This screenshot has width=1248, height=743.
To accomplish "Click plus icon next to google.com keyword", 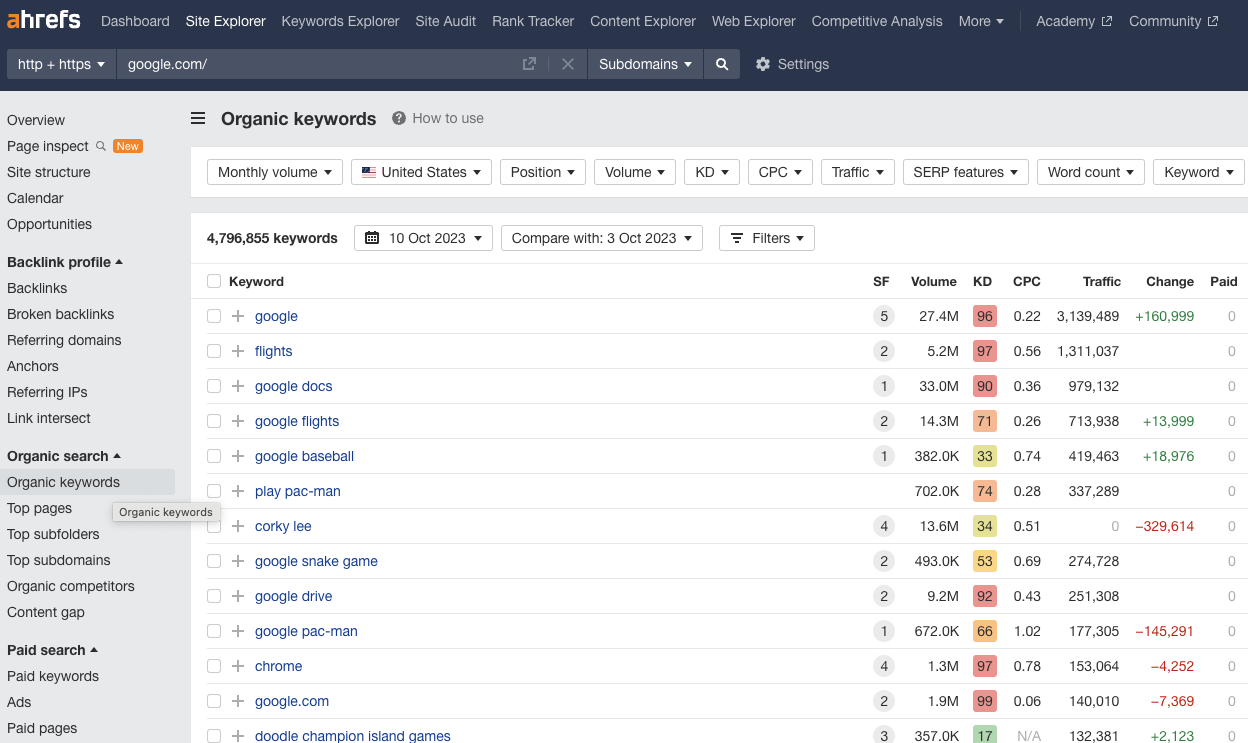I will click(238, 701).
